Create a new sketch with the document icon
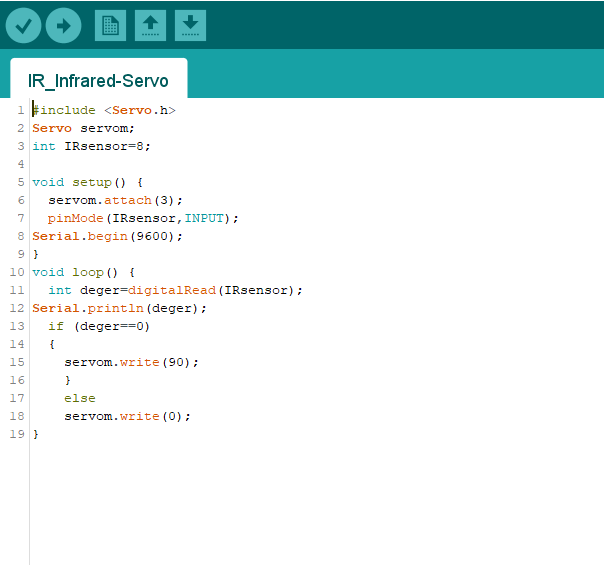Image resolution: width=604 pixels, height=565 pixels. pos(110,26)
